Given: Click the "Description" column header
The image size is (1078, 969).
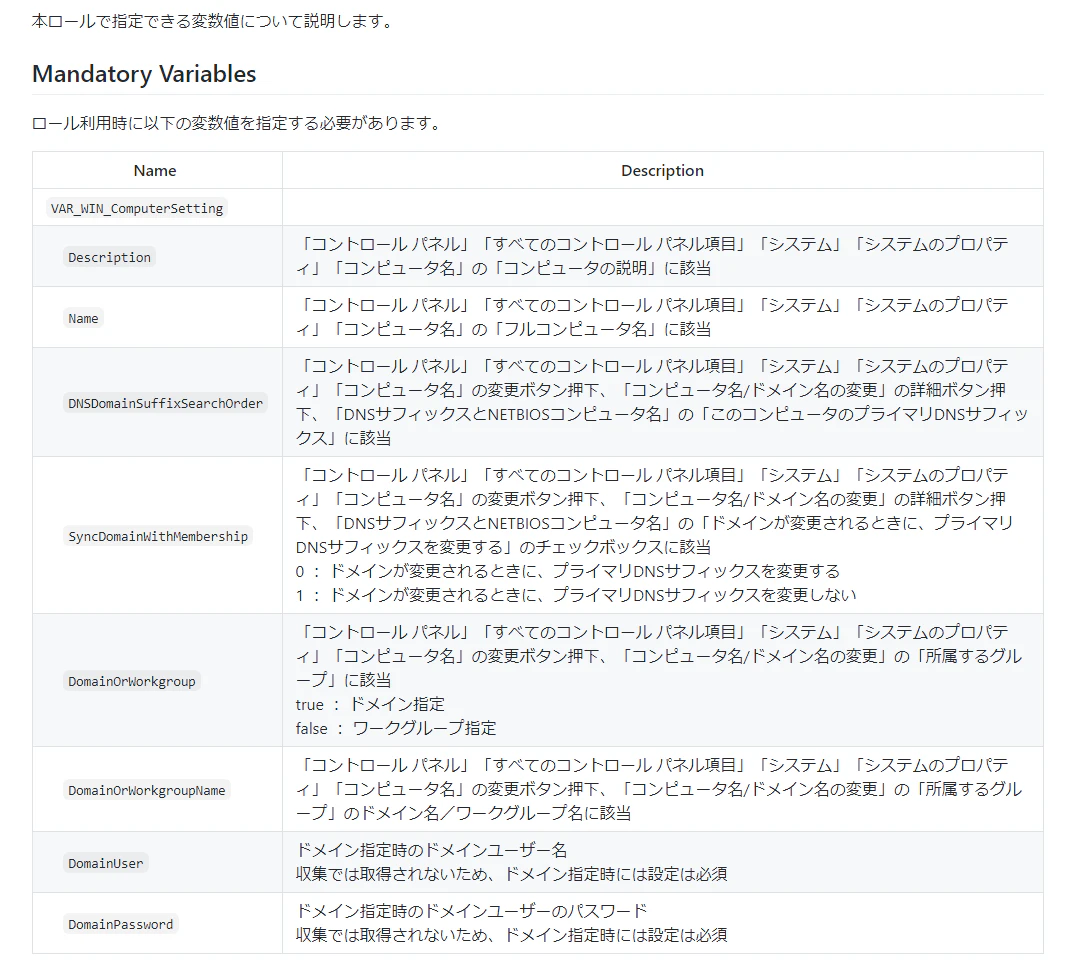Looking at the screenshot, I should (662, 171).
